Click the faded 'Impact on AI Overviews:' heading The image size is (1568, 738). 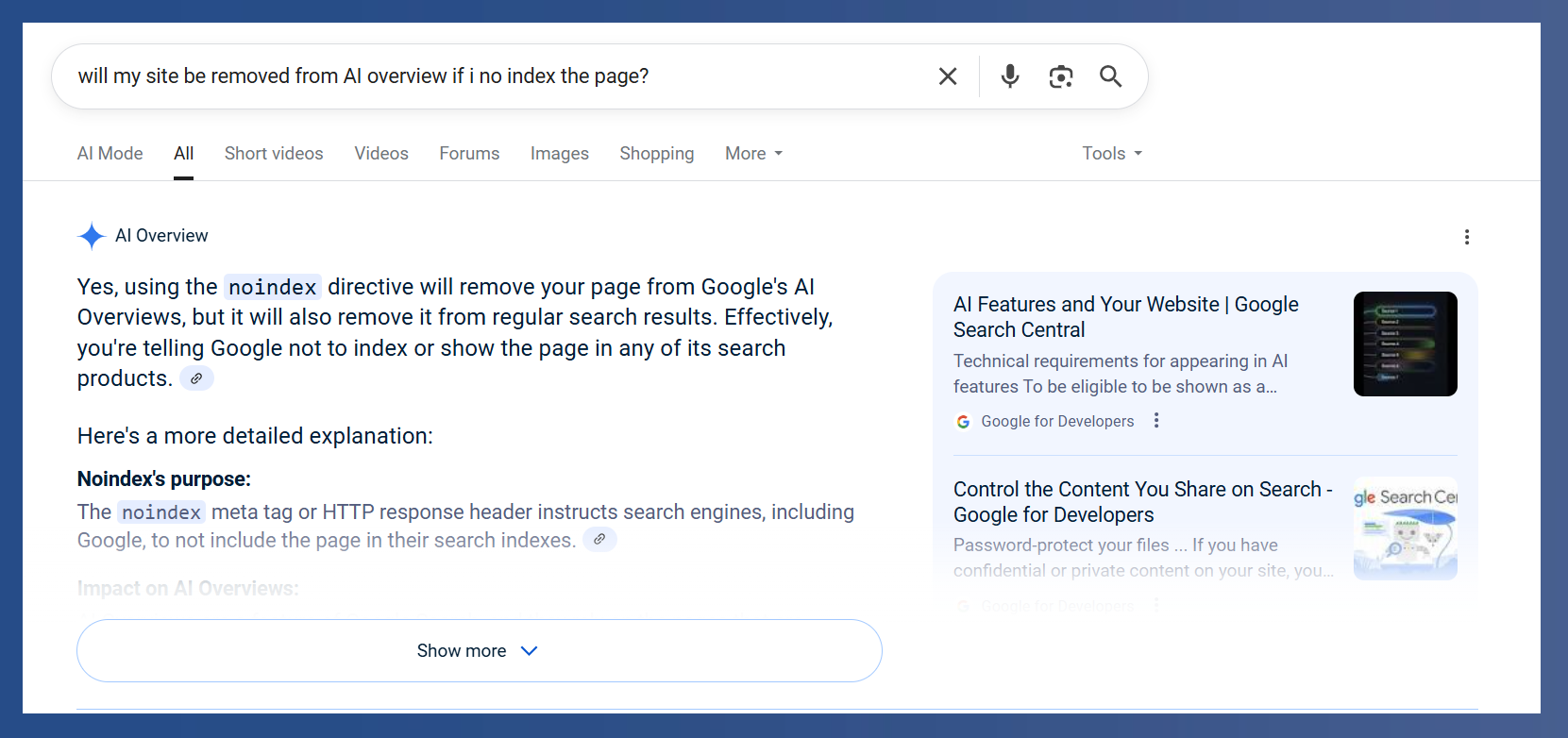pyautogui.click(x=188, y=589)
